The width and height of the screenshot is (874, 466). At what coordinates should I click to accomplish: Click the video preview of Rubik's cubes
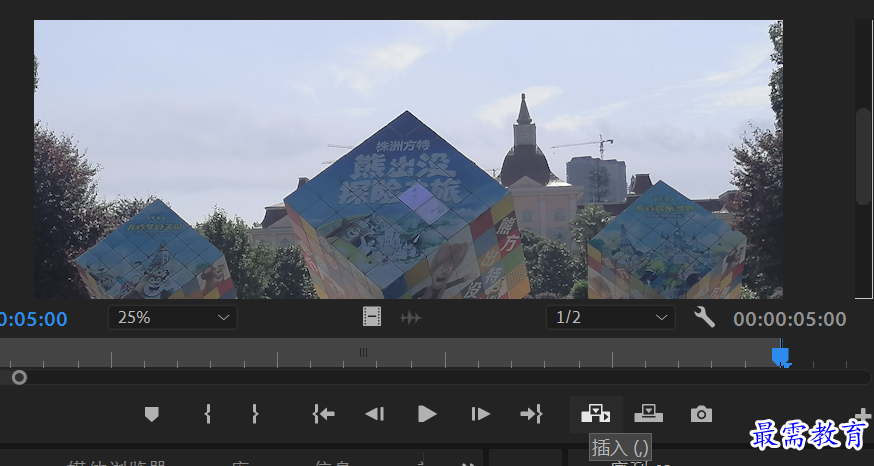[x=408, y=159]
